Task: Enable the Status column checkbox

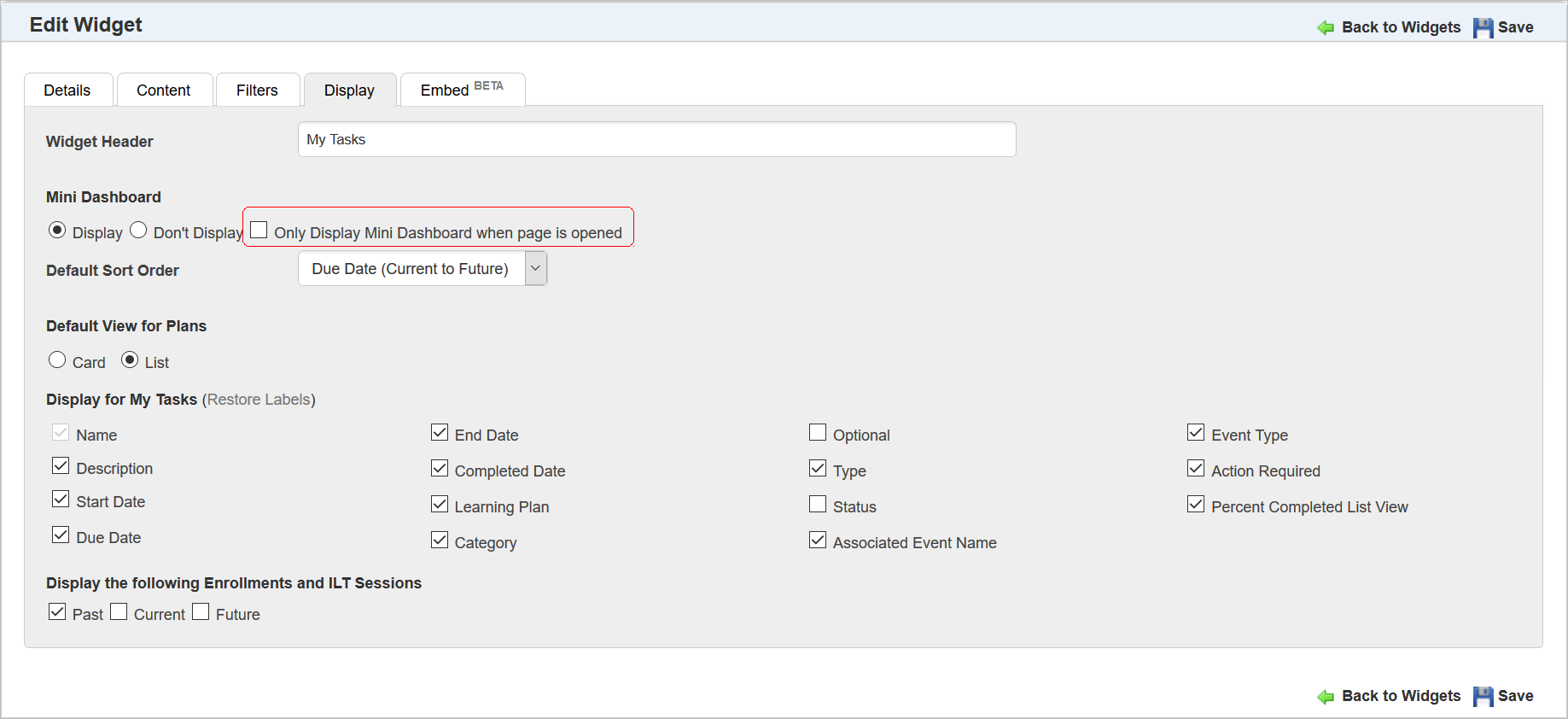Action: click(x=818, y=505)
